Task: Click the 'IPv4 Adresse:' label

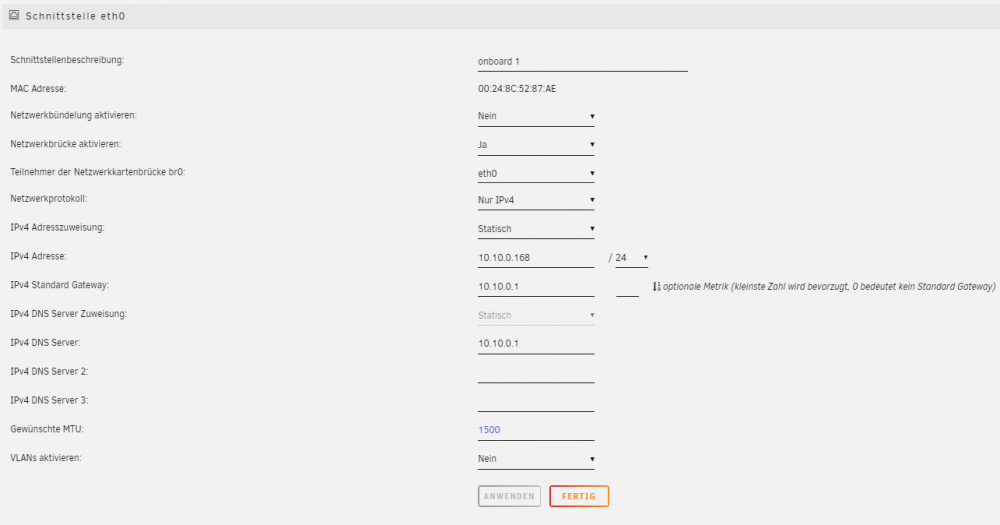Action: click(x=38, y=256)
